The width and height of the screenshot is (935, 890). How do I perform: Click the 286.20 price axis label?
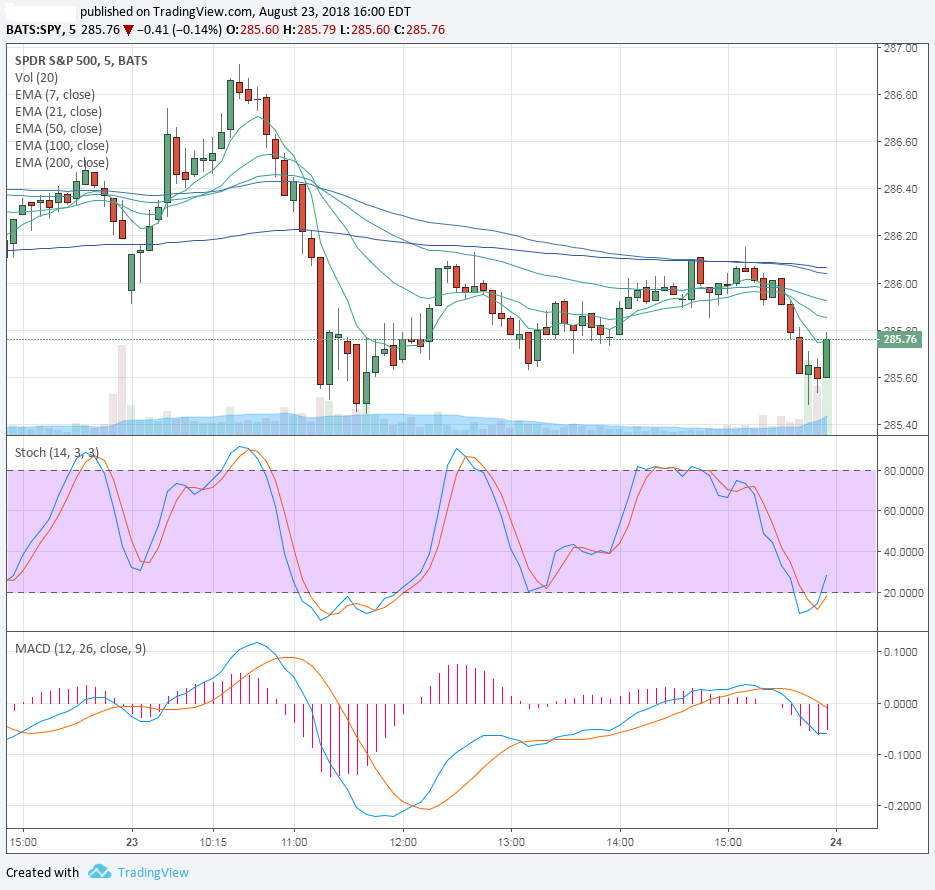coord(900,236)
